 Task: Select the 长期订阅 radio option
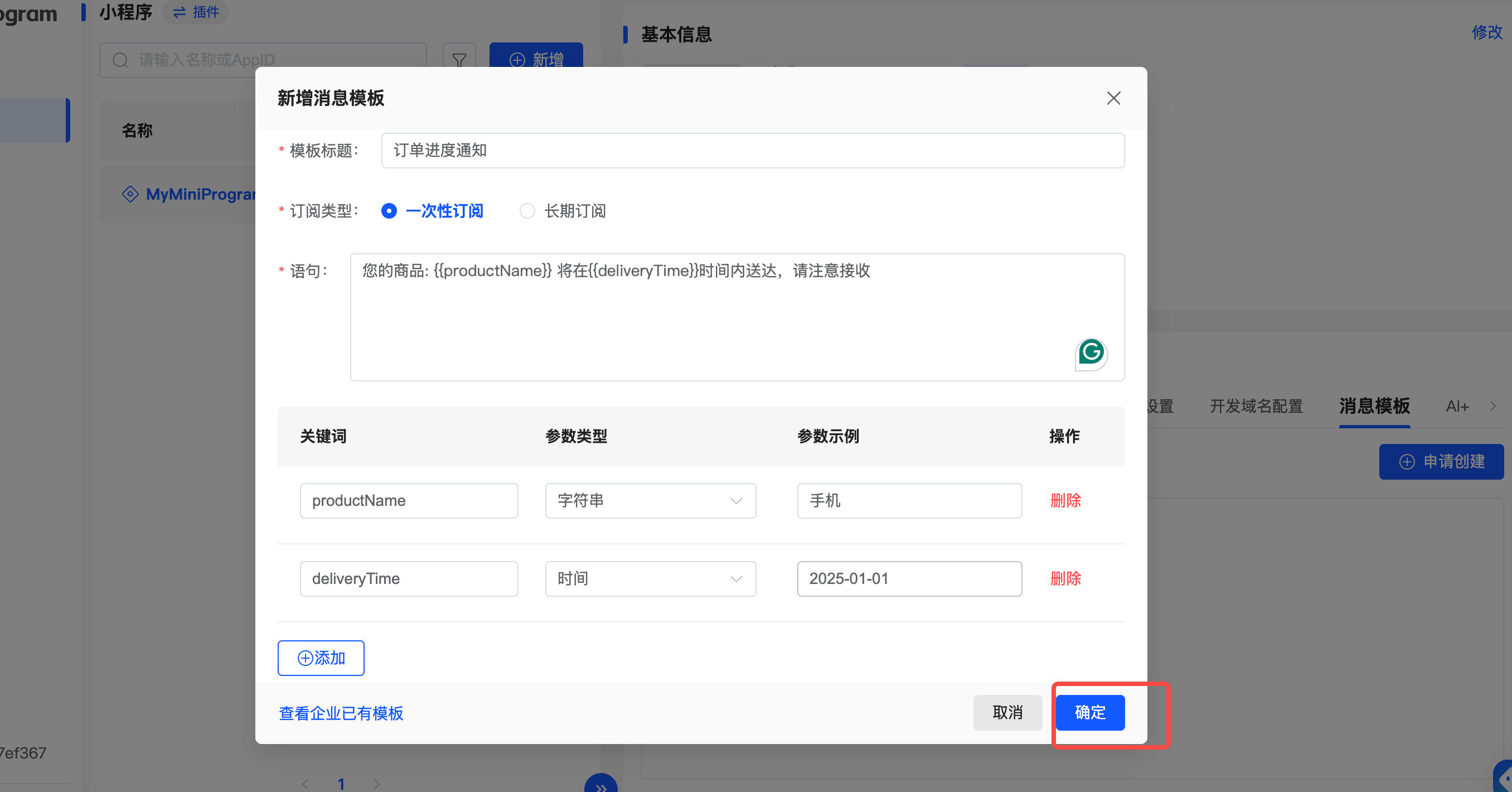pyautogui.click(x=527, y=211)
